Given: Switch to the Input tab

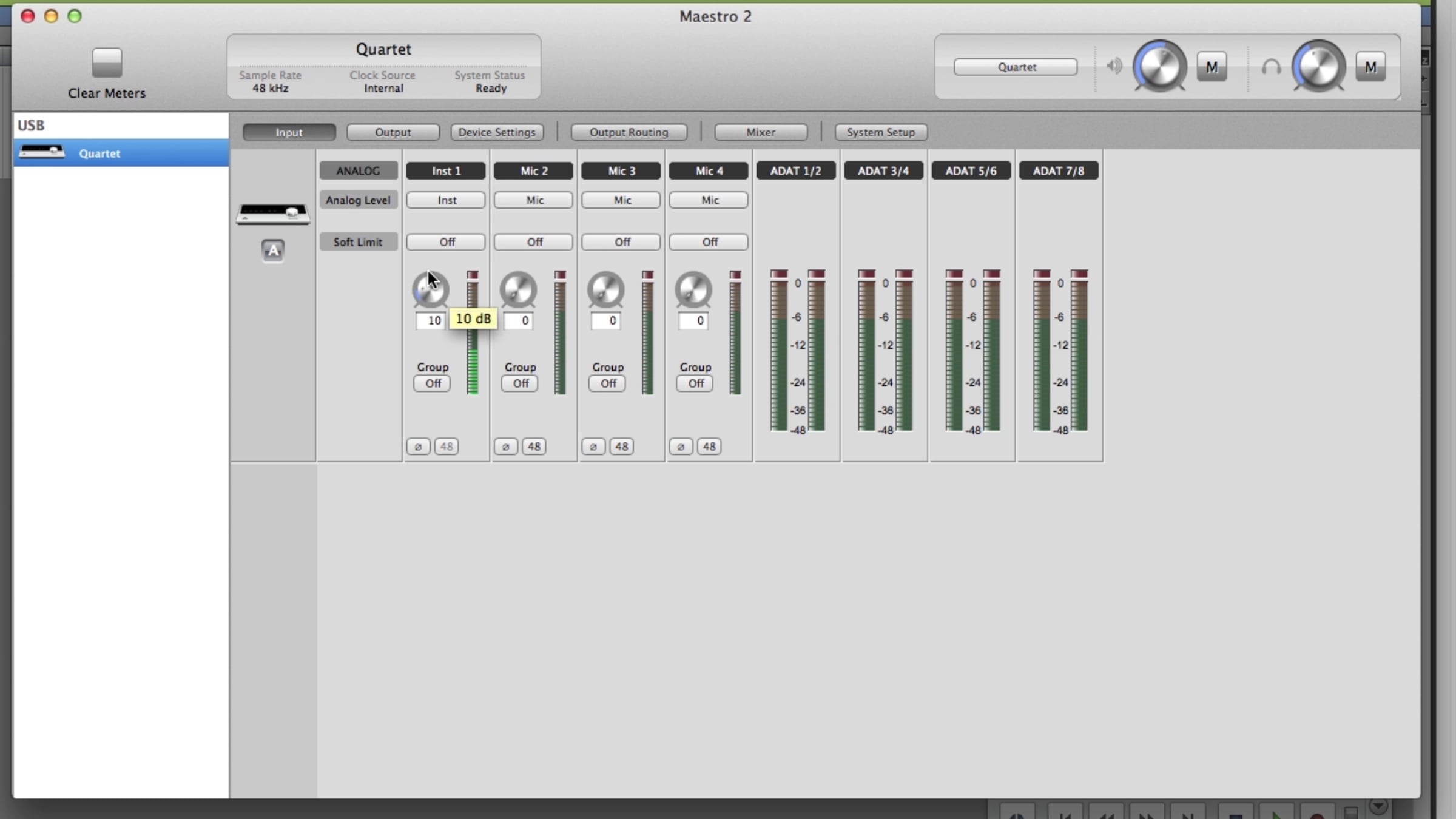Looking at the screenshot, I should 289,132.
